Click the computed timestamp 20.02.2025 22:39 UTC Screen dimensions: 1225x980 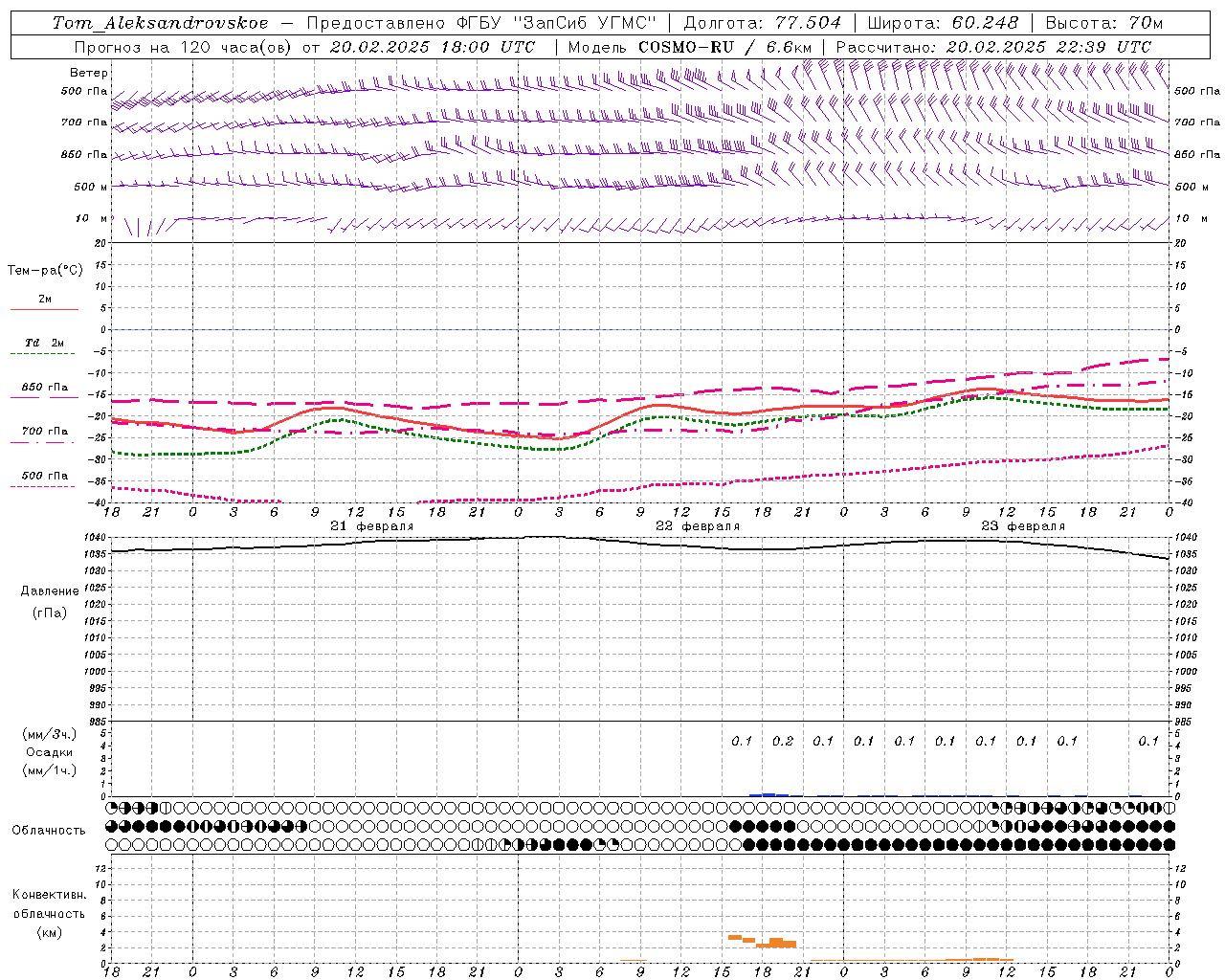(1049, 47)
